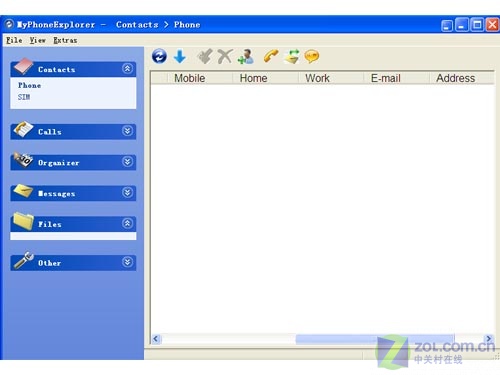Image resolution: width=500 pixels, height=375 pixels.
Task: Expand the Calls panel chevron
Action: [127, 131]
